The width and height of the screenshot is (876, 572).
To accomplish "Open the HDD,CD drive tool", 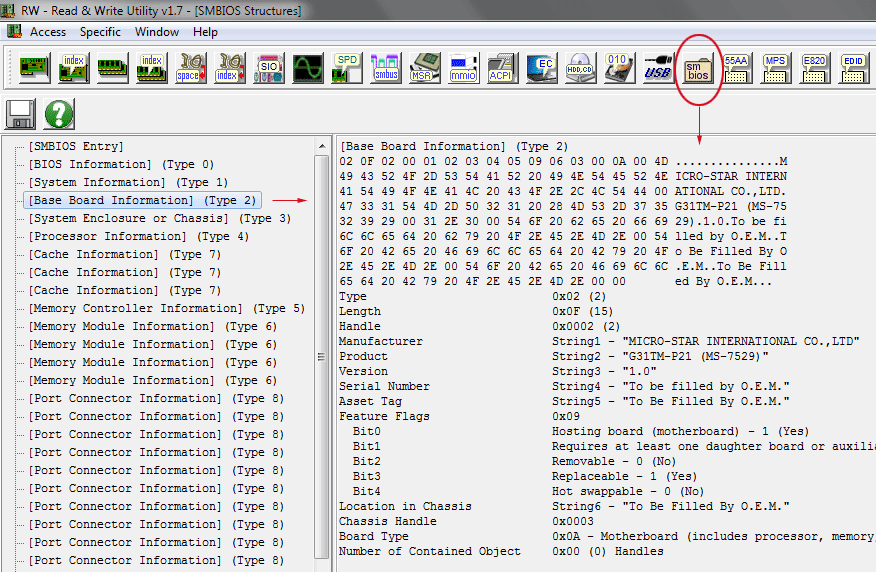I will (580, 68).
